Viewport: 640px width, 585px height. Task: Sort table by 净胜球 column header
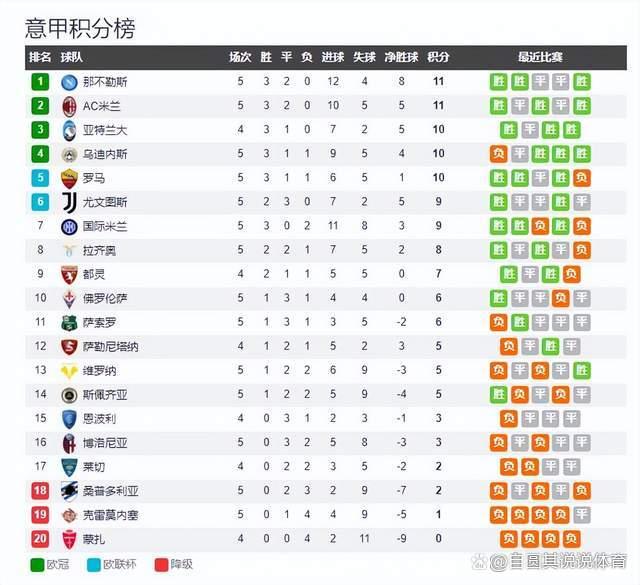point(401,57)
